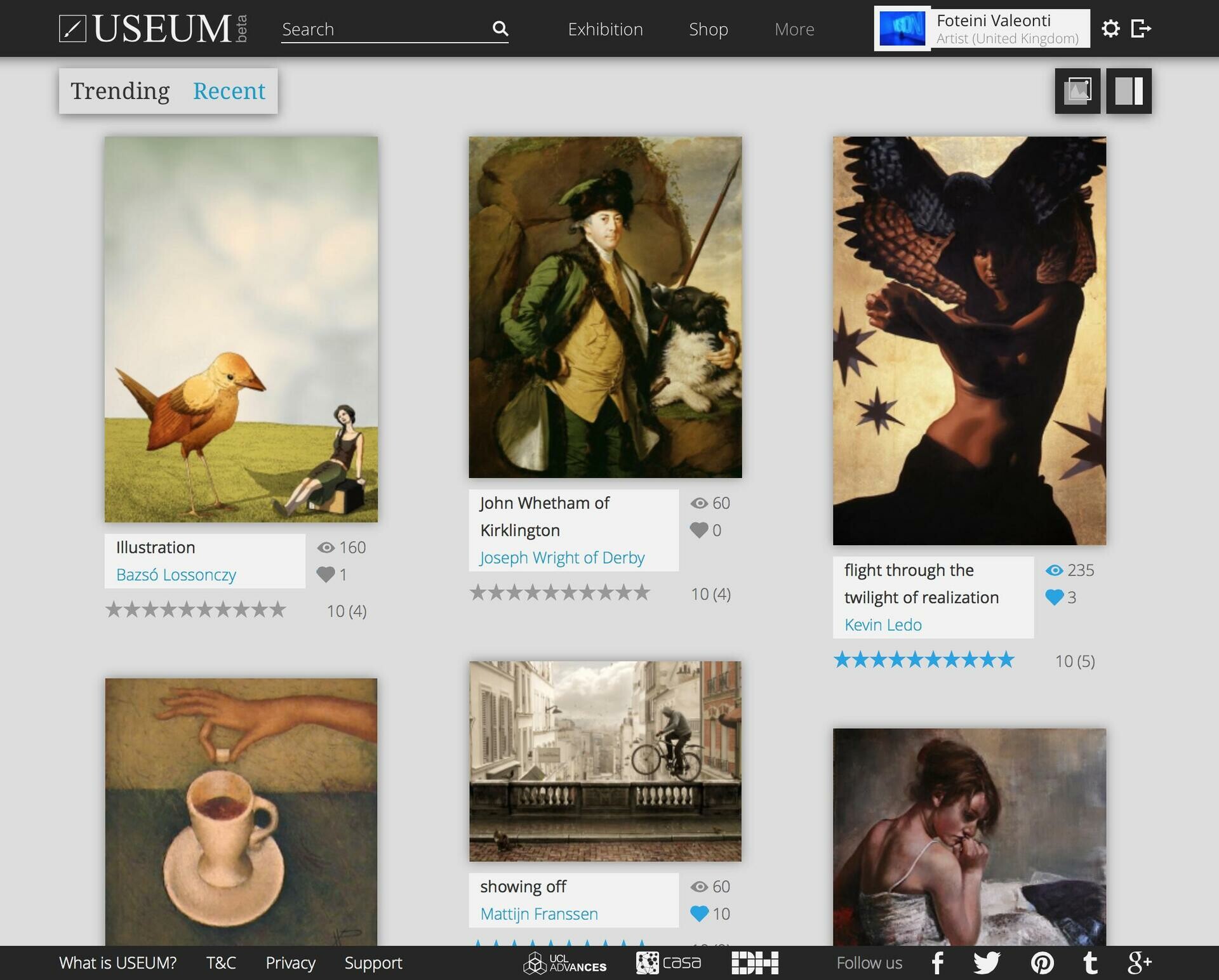Click the CASA logo
Viewport: 1219px width, 980px height.
[668, 963]
